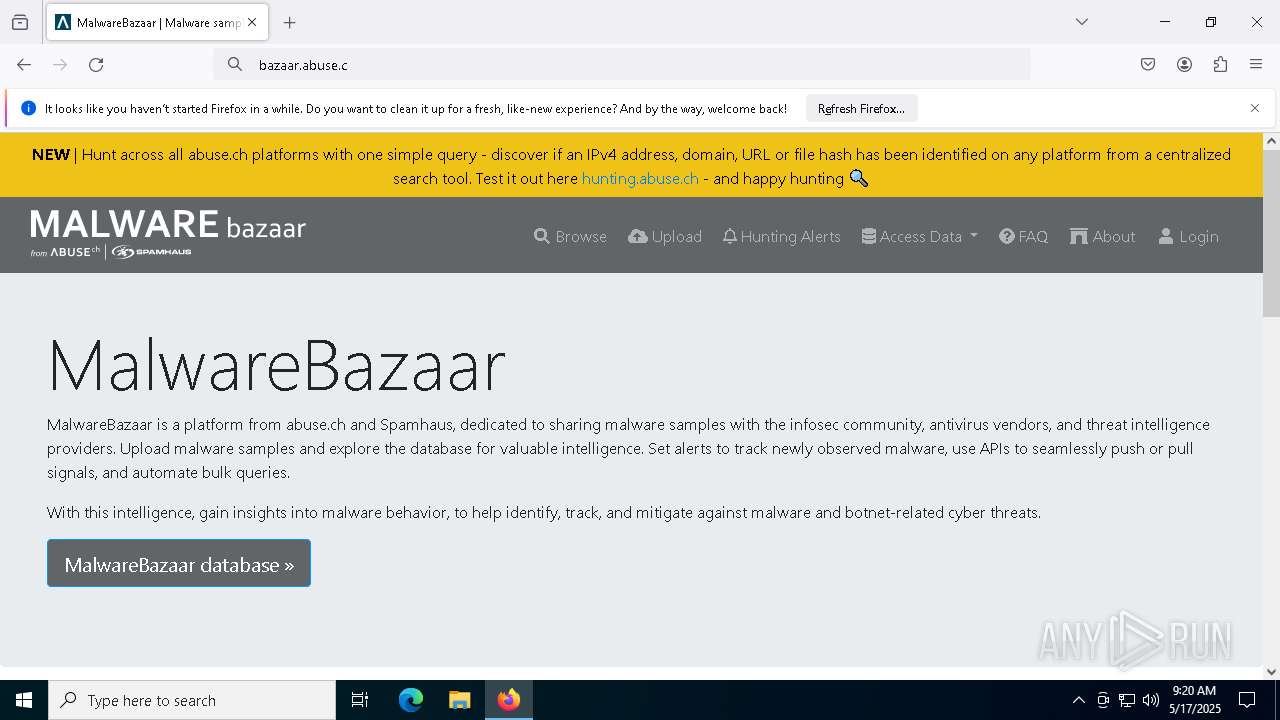Screen dimensions: 1280x720
Task: Follow the hunting.abuse.ch link
Action: click(x=640, y=178)
